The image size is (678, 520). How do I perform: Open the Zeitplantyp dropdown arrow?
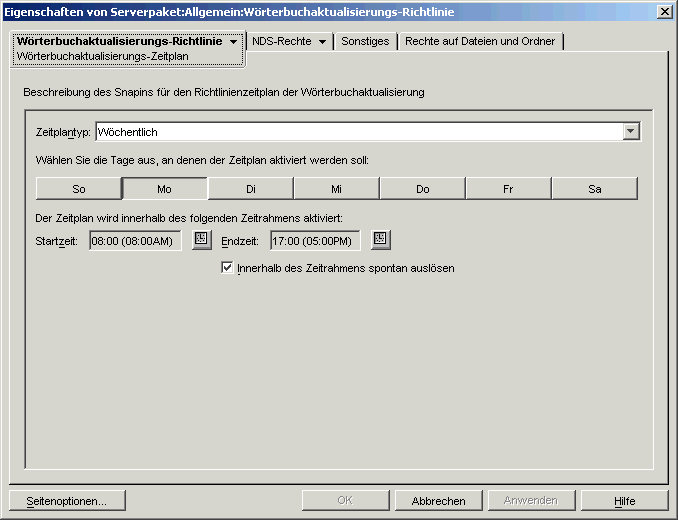[631, 131]
